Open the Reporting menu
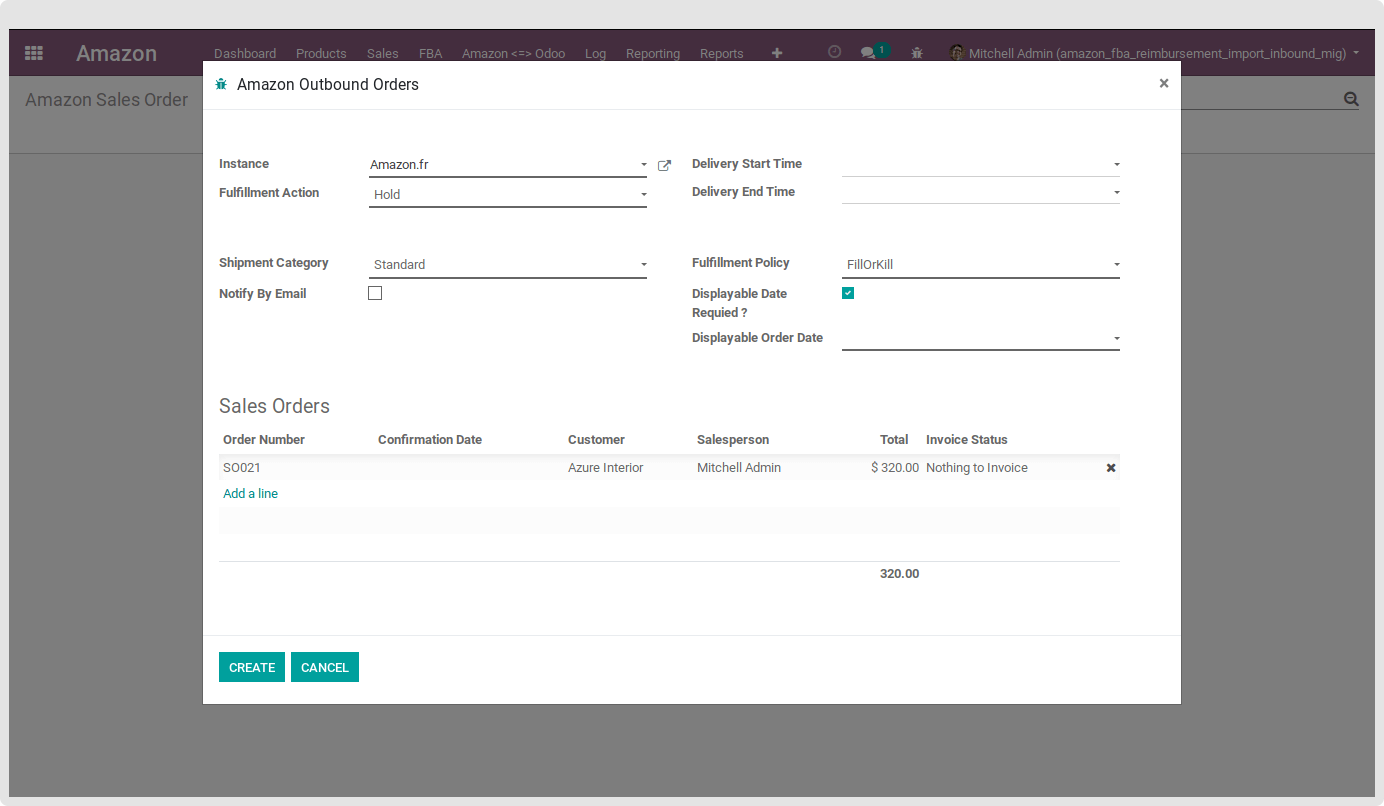 (652, 54)
